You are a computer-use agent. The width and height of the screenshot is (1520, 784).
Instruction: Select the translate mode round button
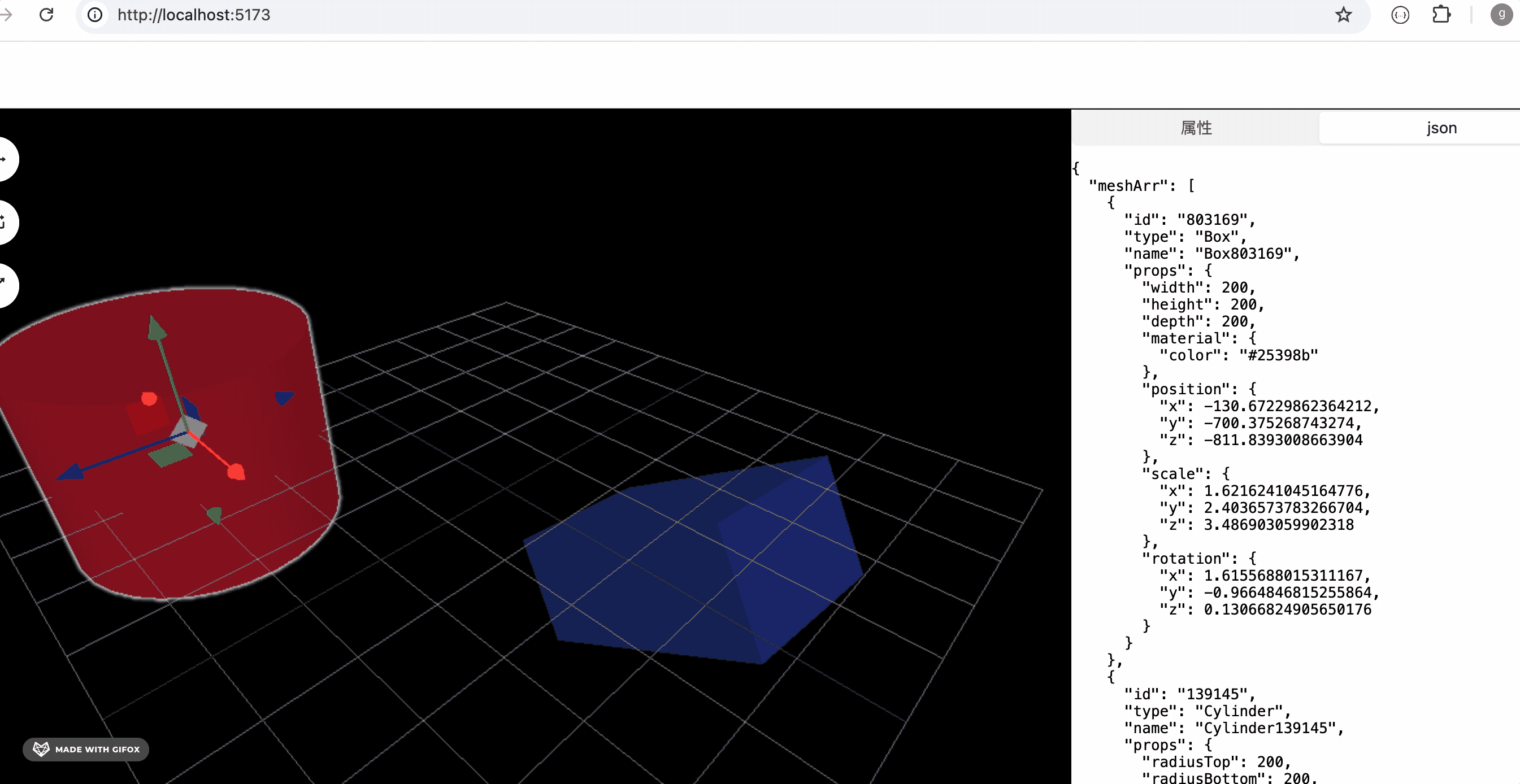point(5,159)
